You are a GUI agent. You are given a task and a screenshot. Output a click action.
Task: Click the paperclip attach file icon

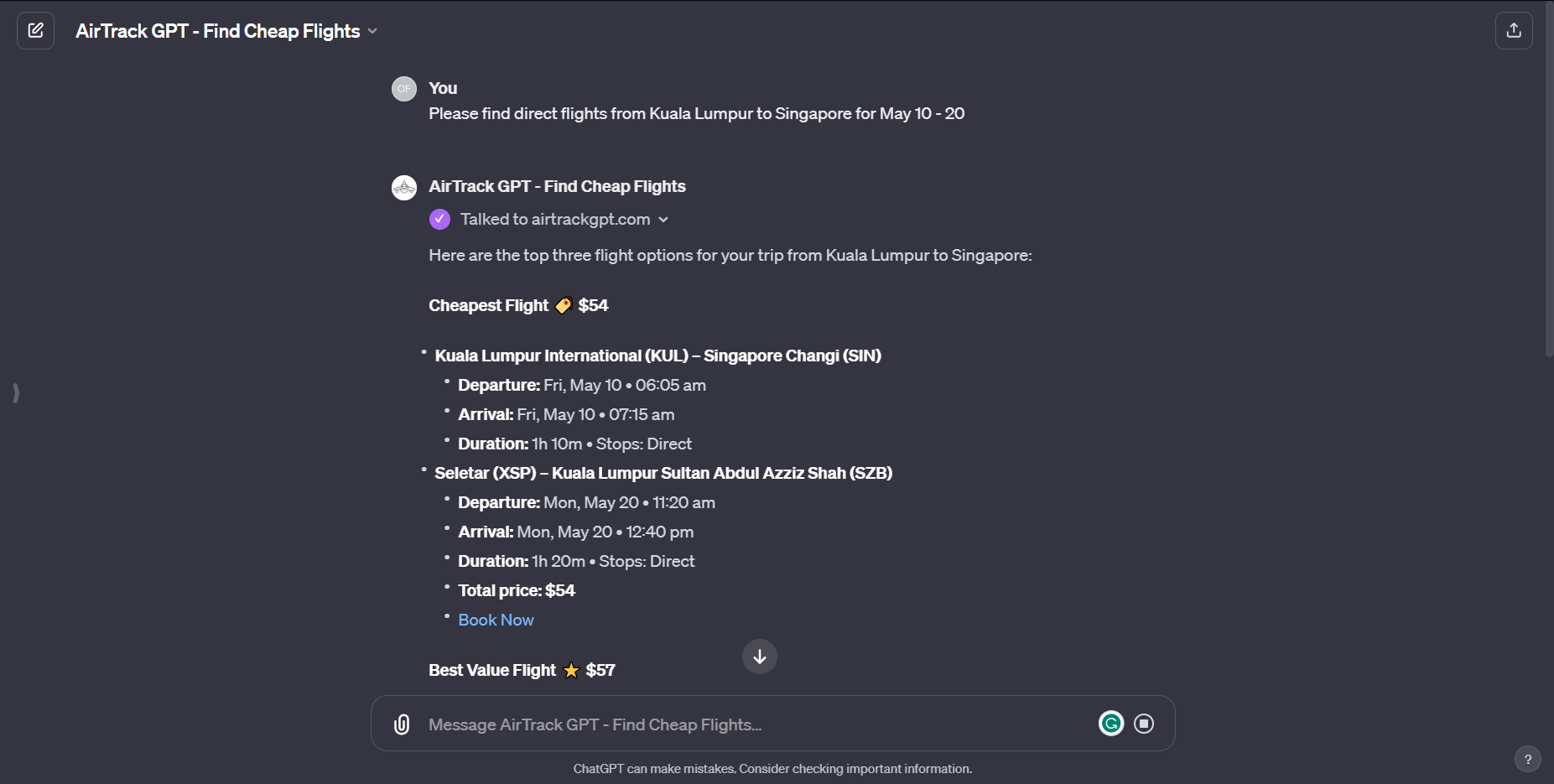[x=402, y=724]
